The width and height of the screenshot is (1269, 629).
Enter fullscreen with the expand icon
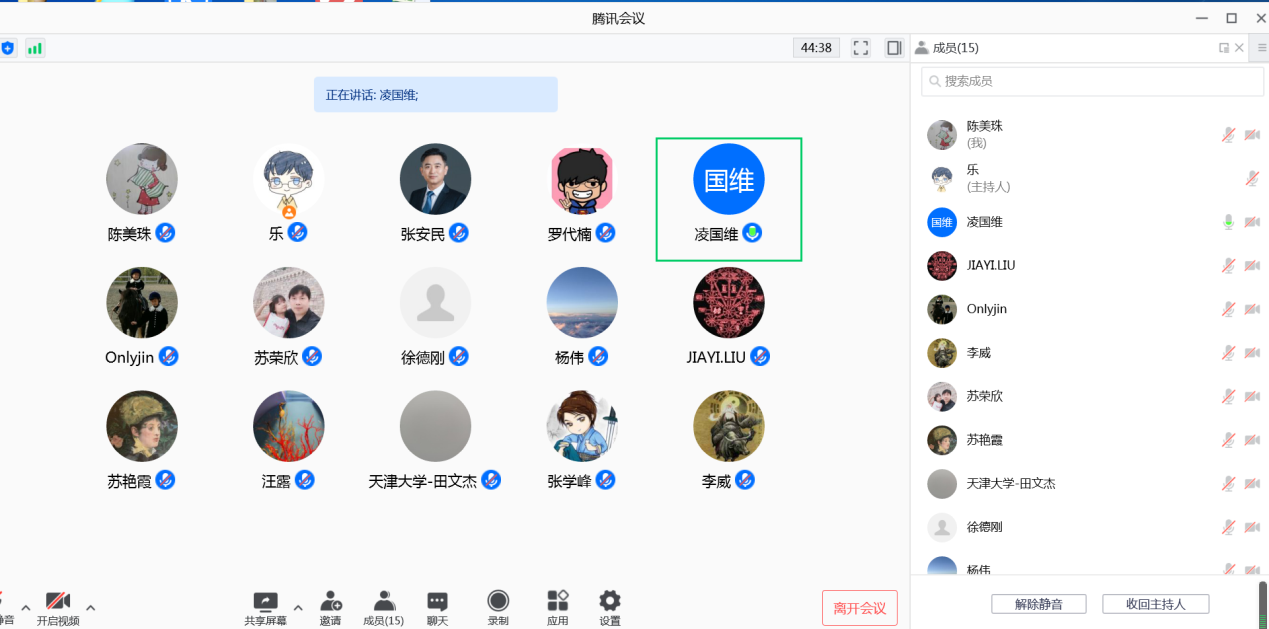pos(859,47)
